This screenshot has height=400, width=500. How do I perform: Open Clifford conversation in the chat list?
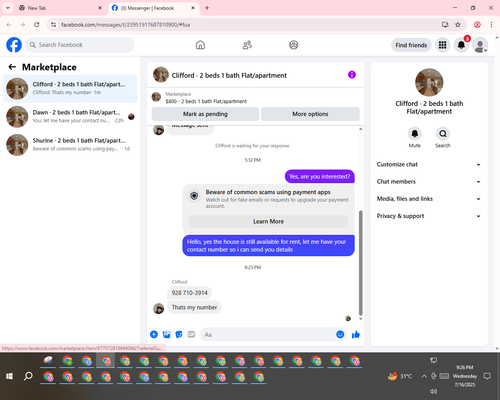point(70,89)
